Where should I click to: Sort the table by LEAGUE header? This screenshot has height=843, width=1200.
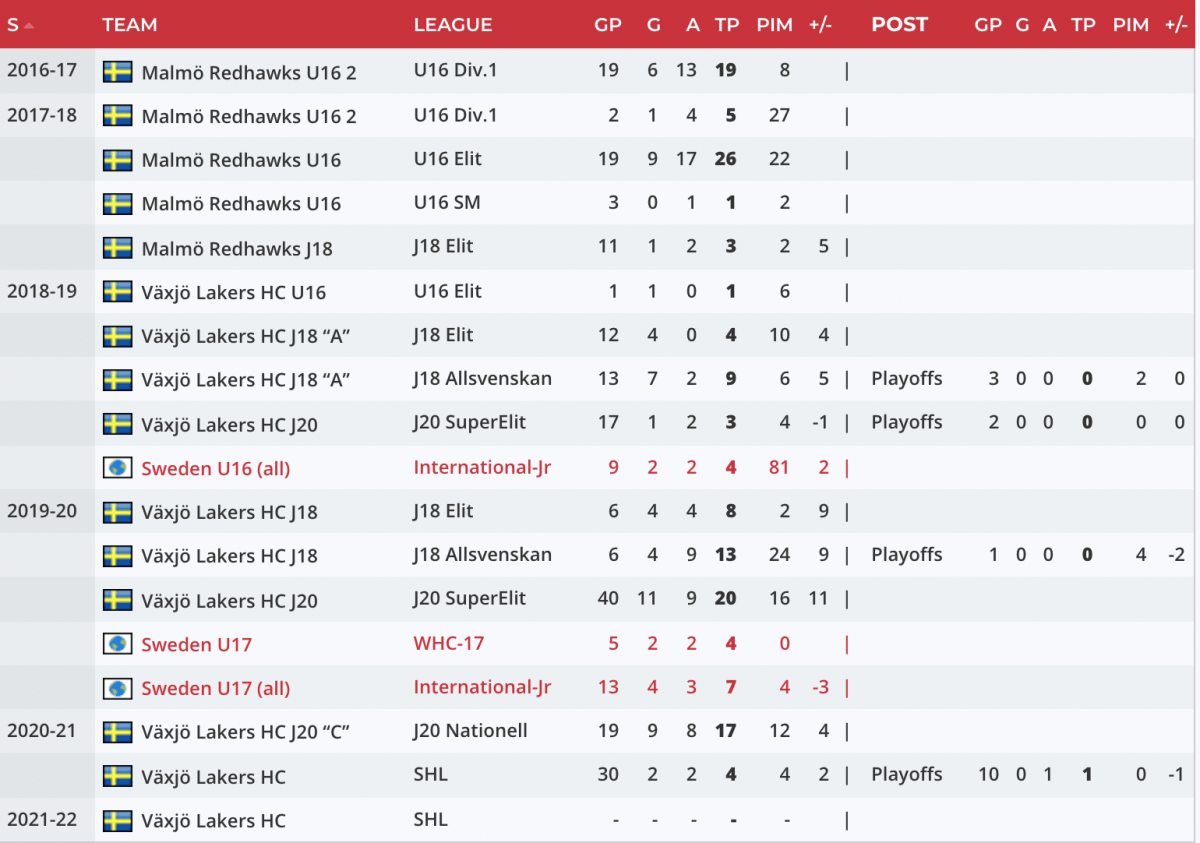[453, 25]
